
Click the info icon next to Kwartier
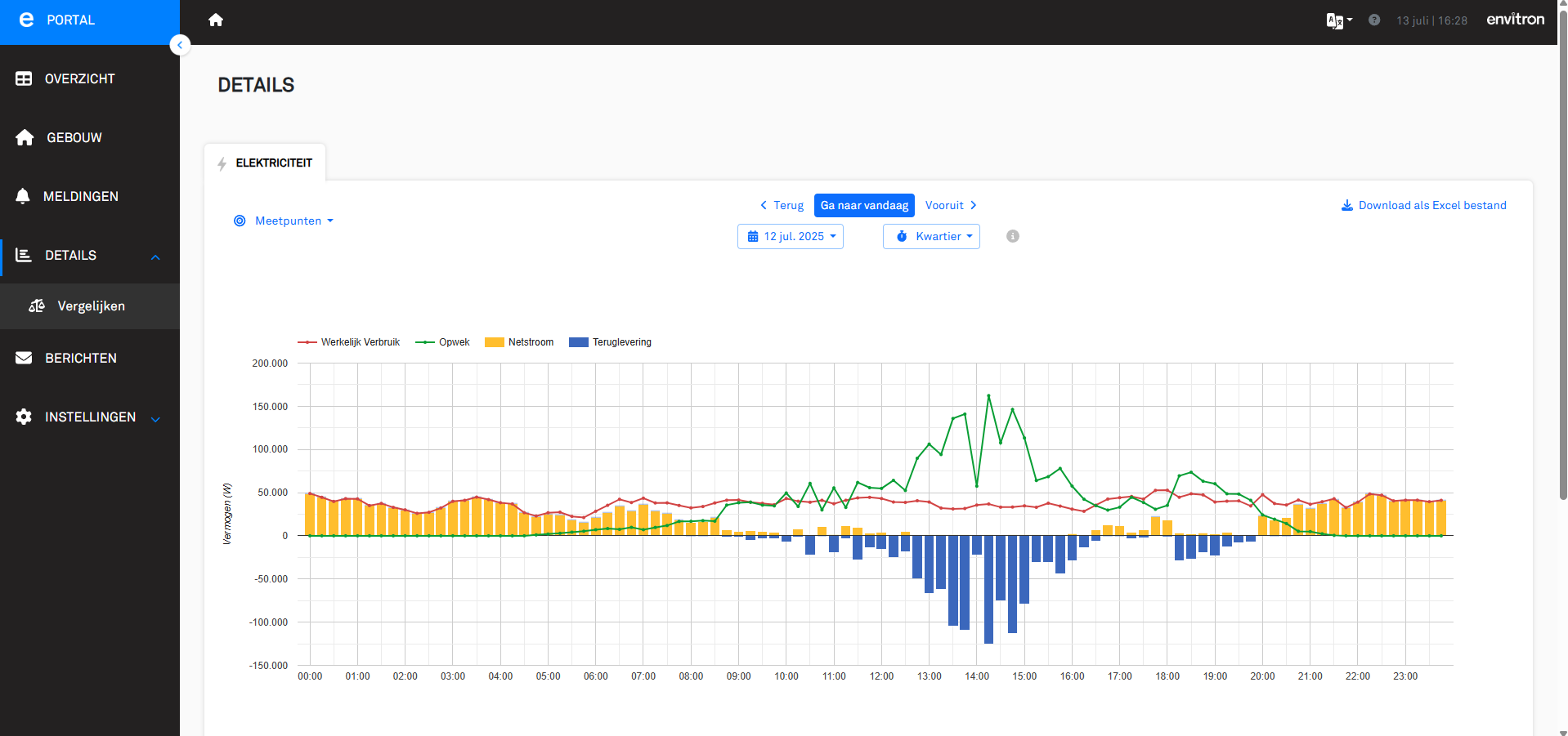pyautogui.click(x=1013, y=236)
